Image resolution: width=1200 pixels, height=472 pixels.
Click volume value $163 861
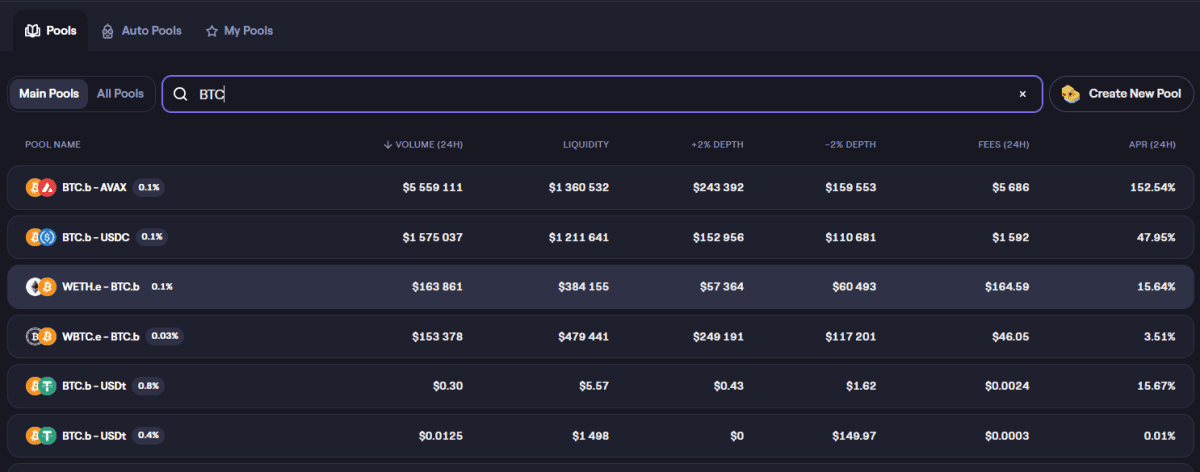point(438,286)
